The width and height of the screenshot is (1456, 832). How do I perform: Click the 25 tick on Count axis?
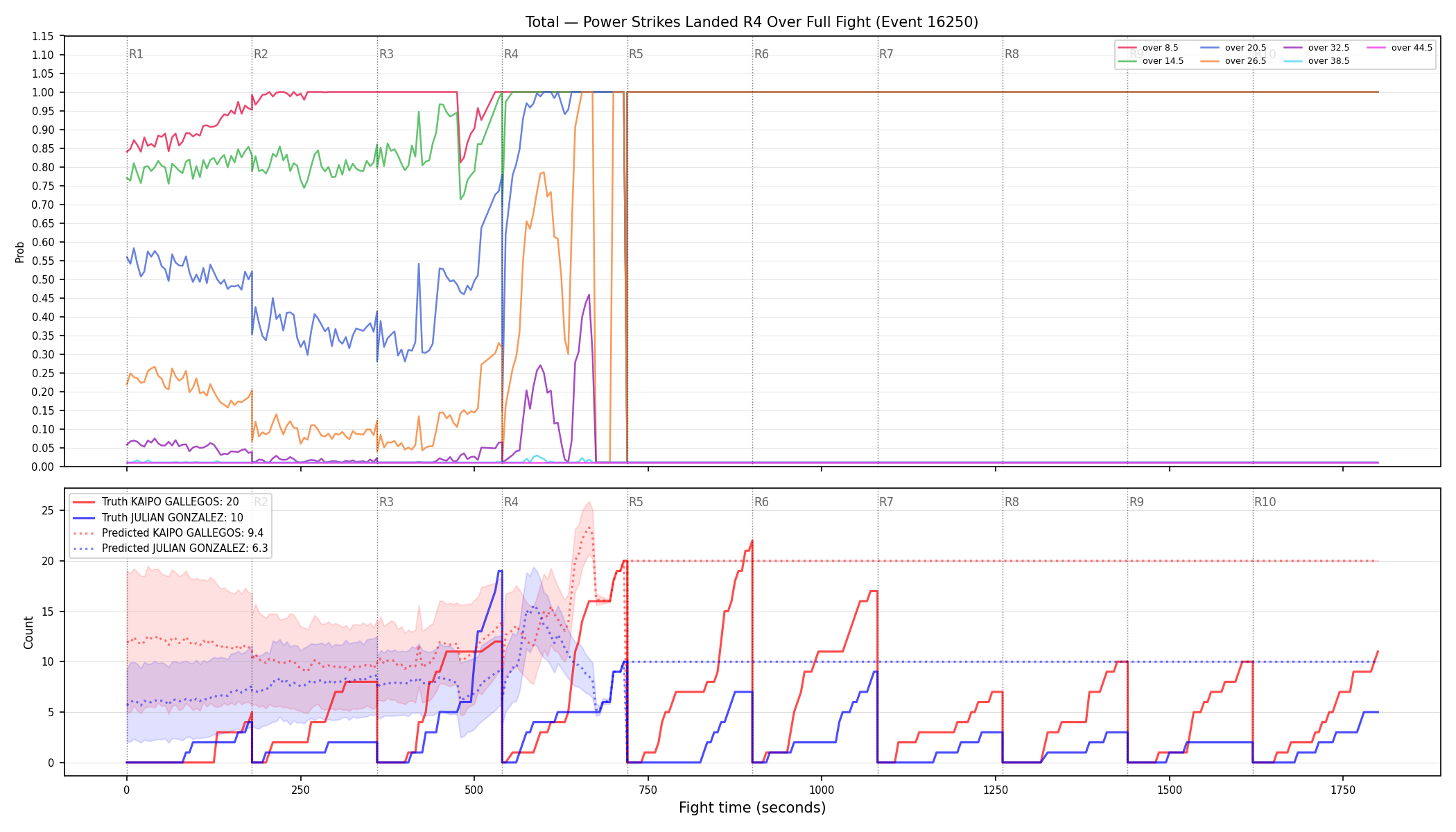48,511
